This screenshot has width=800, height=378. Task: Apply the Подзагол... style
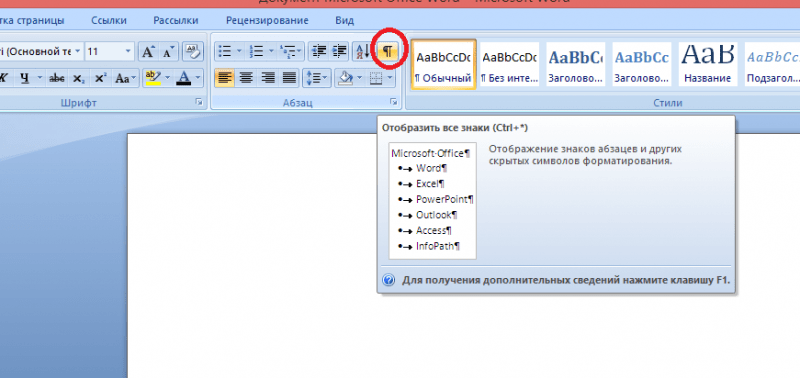[771, 64]
